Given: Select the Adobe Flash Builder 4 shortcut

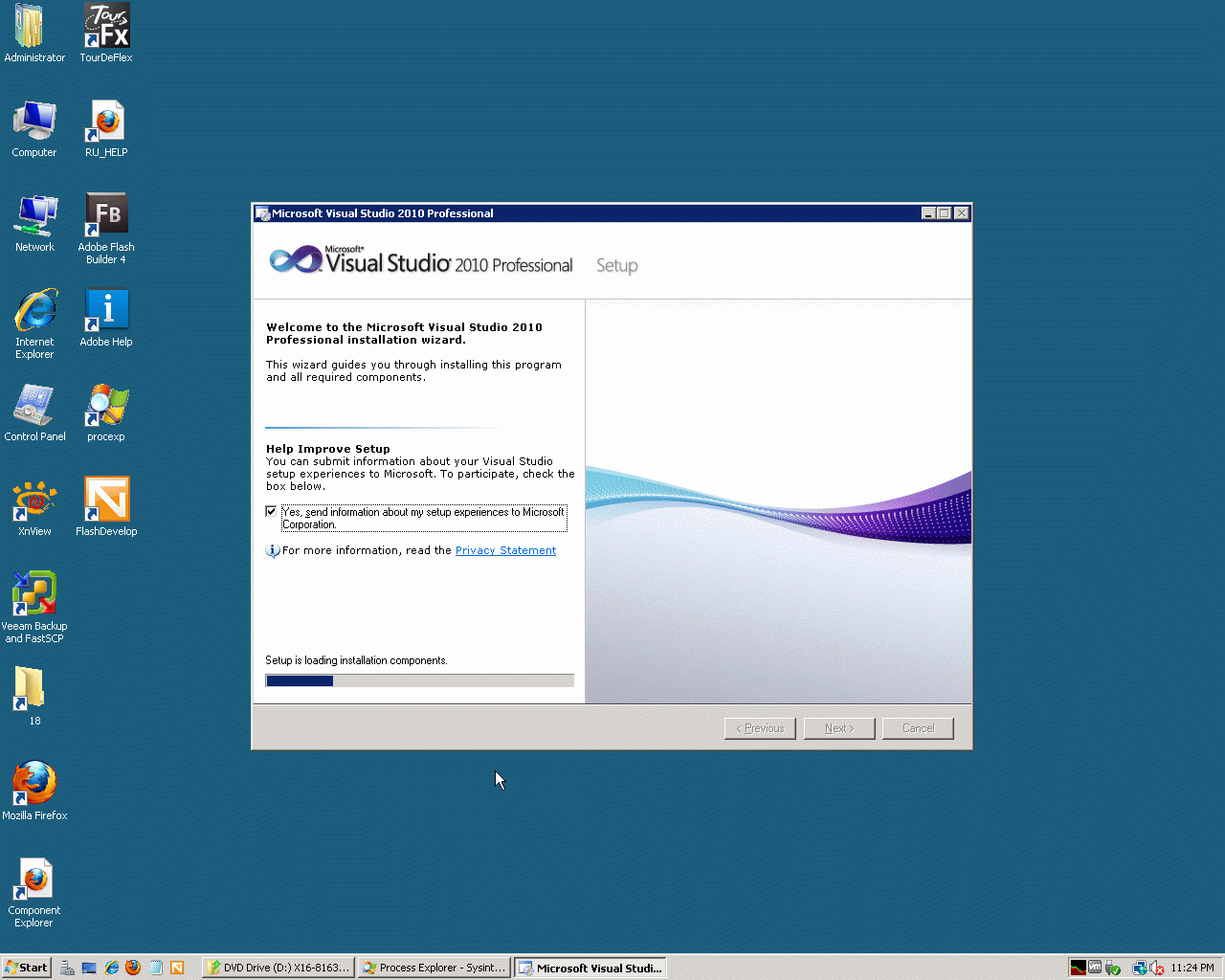Looking at the screenshot, I should click(106, 229).
